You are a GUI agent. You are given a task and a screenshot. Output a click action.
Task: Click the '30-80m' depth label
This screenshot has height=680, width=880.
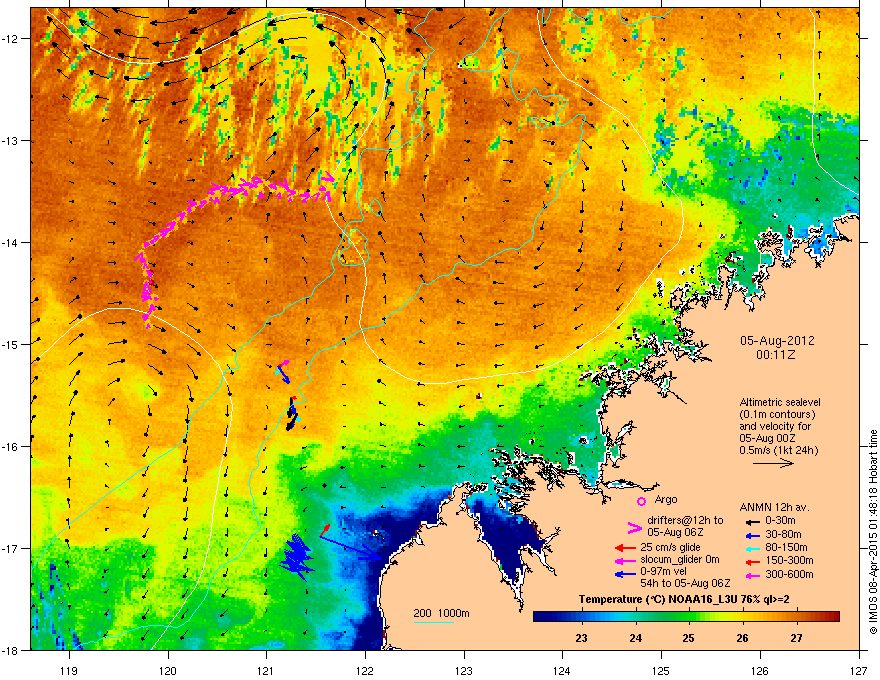point(783,534)
